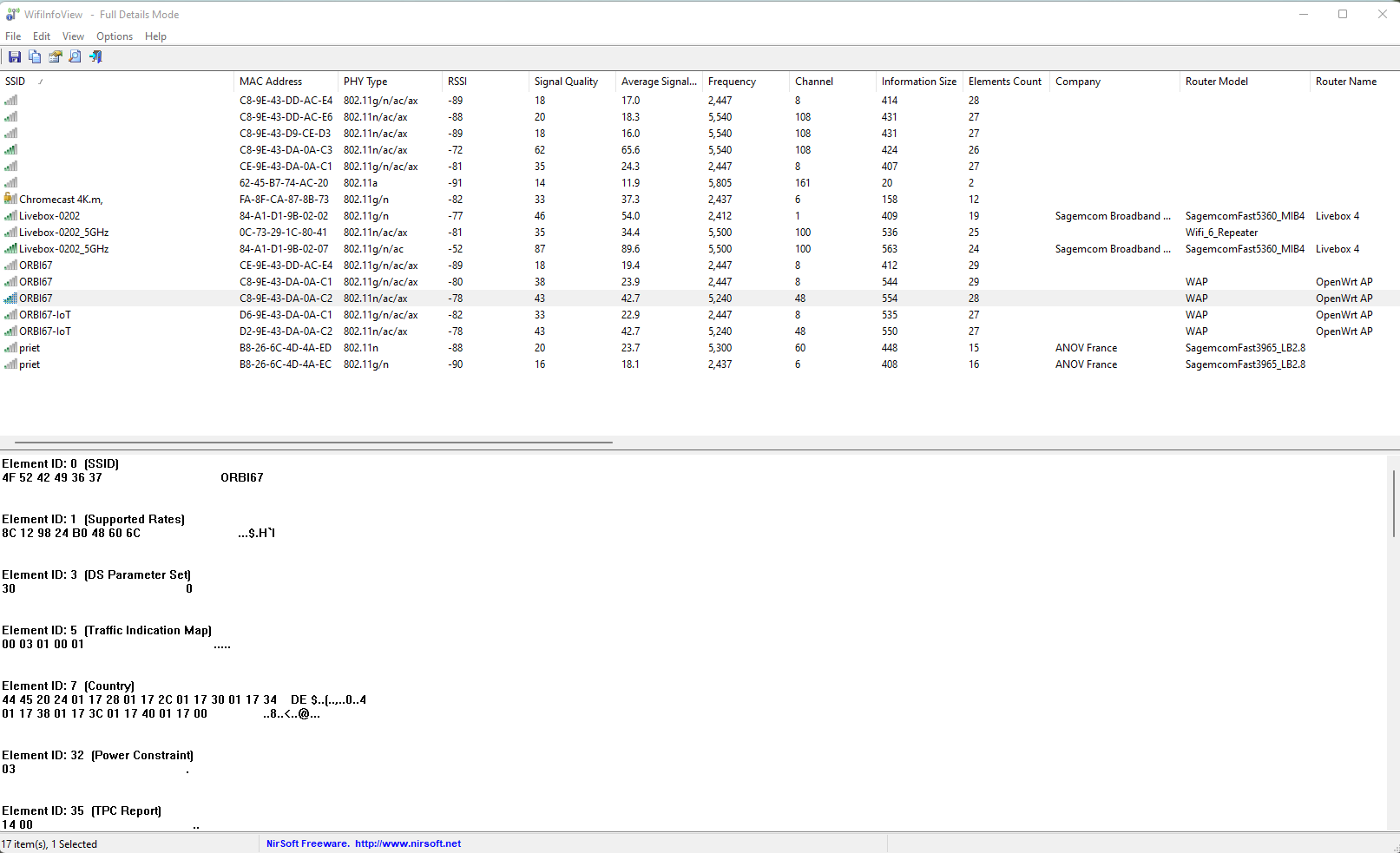Click the SSID column header to reverse sort

coord(16,82)
